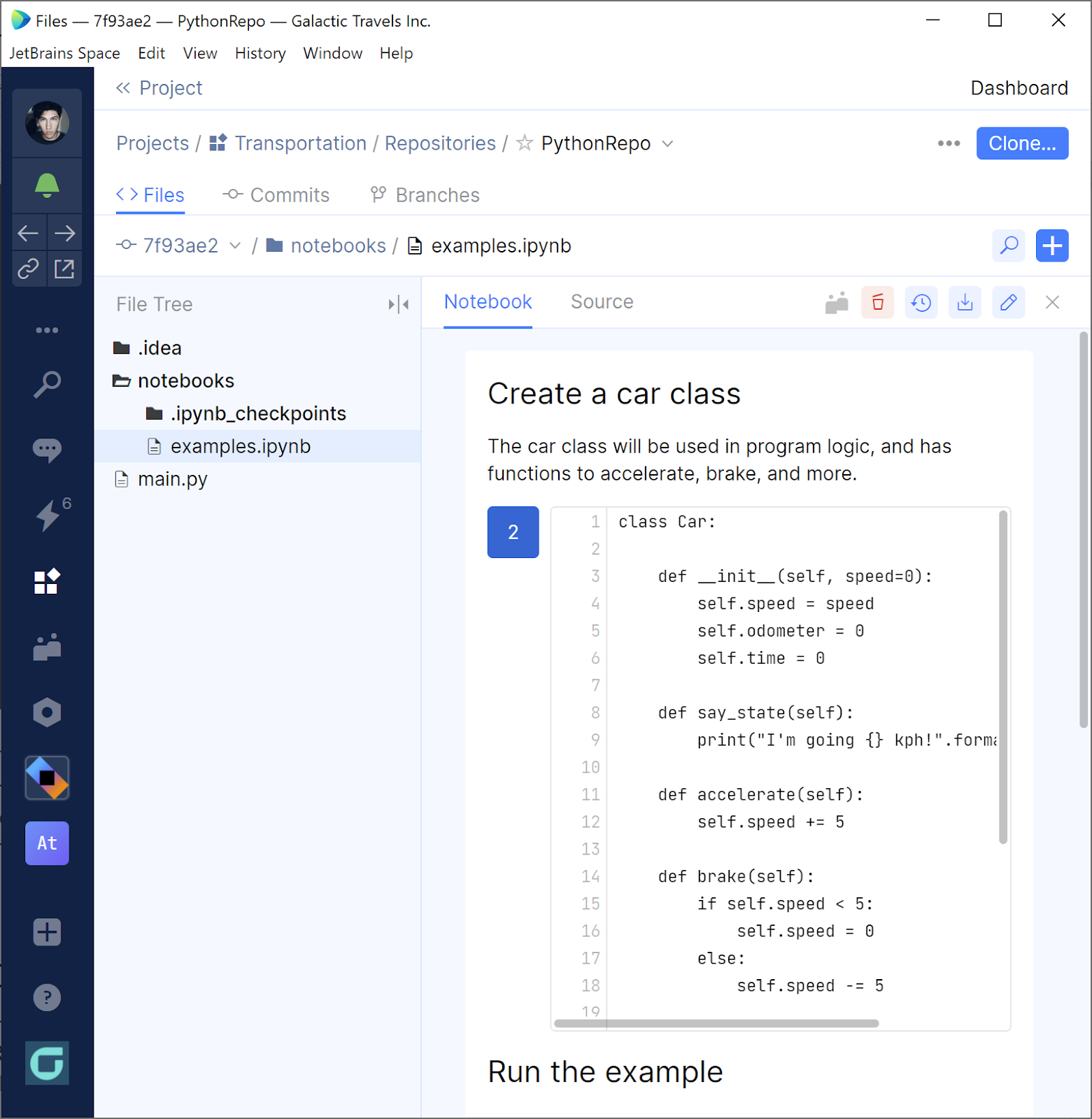Download examples.ipynb with the download icon
Screen dimensions: 1092x1119
(x=965, y=303)
